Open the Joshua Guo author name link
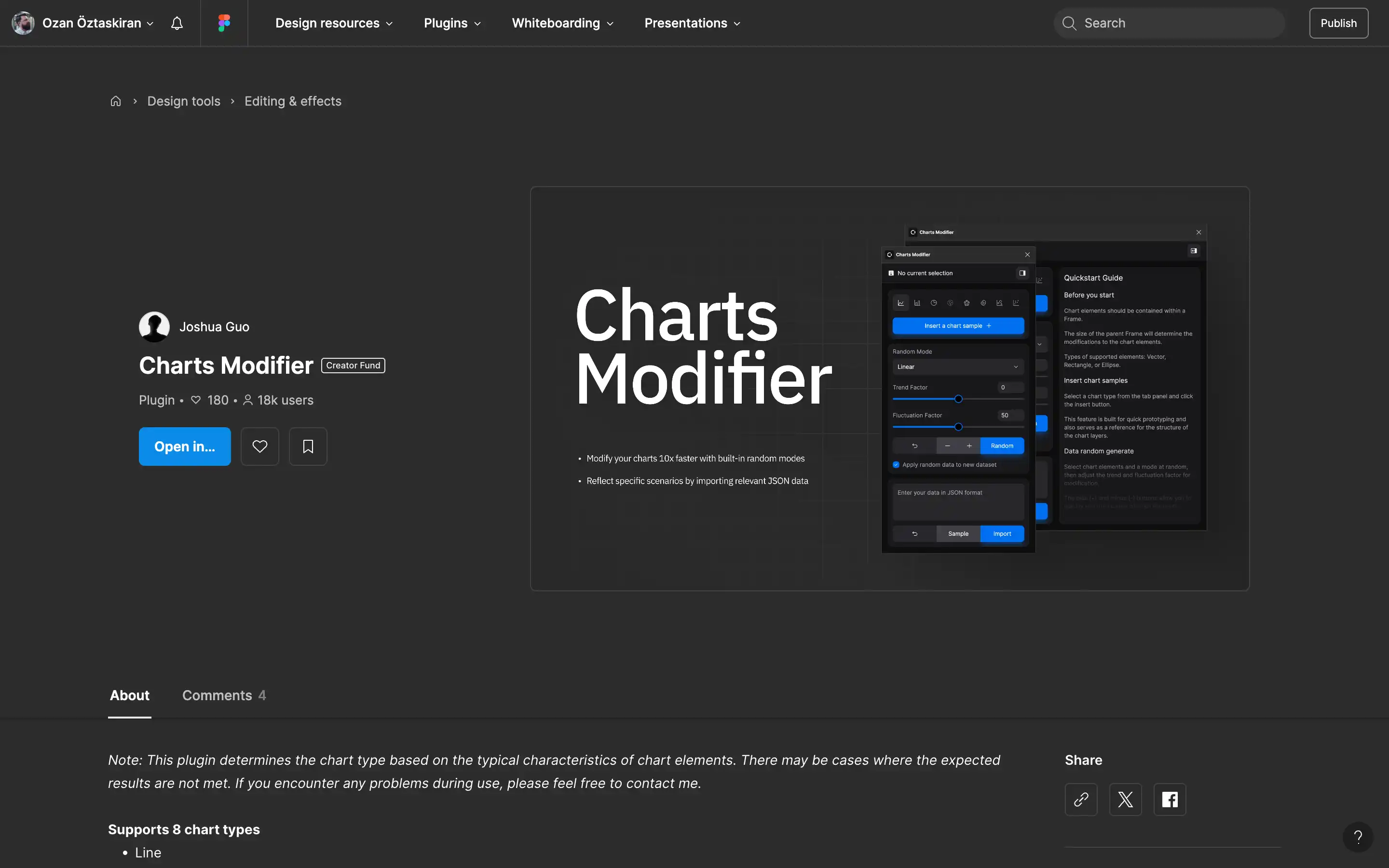Viewport: 1389px width, 868px height. (x=214, y=326)
